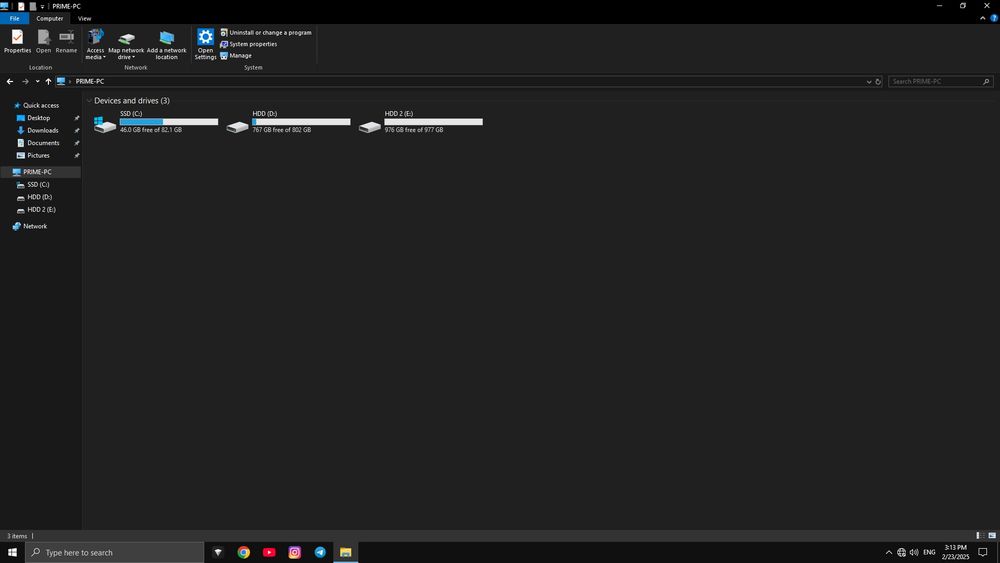Open the recent locations dropdown arrow
Viewport: 1000px width, 563px height.
click(38, 82)
